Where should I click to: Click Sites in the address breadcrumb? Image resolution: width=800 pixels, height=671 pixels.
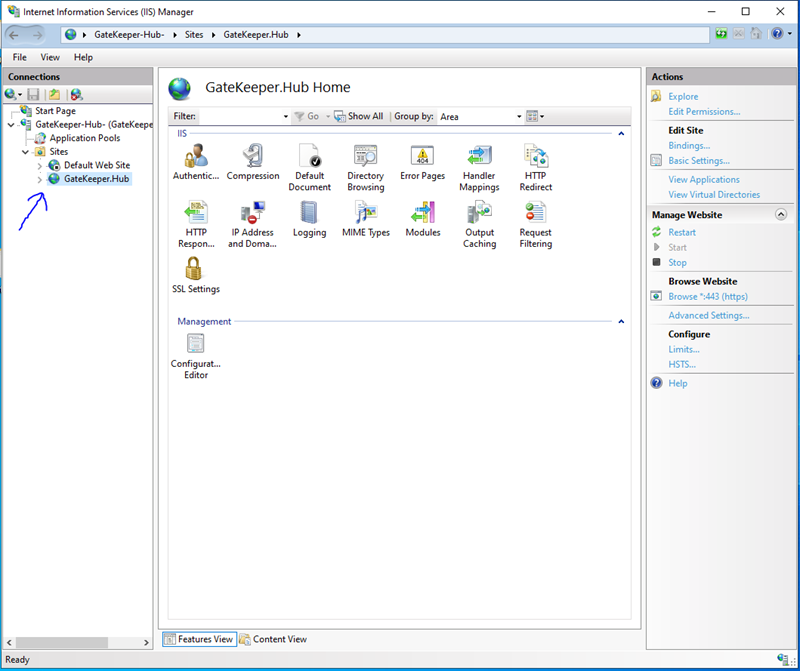pos(193,35)
